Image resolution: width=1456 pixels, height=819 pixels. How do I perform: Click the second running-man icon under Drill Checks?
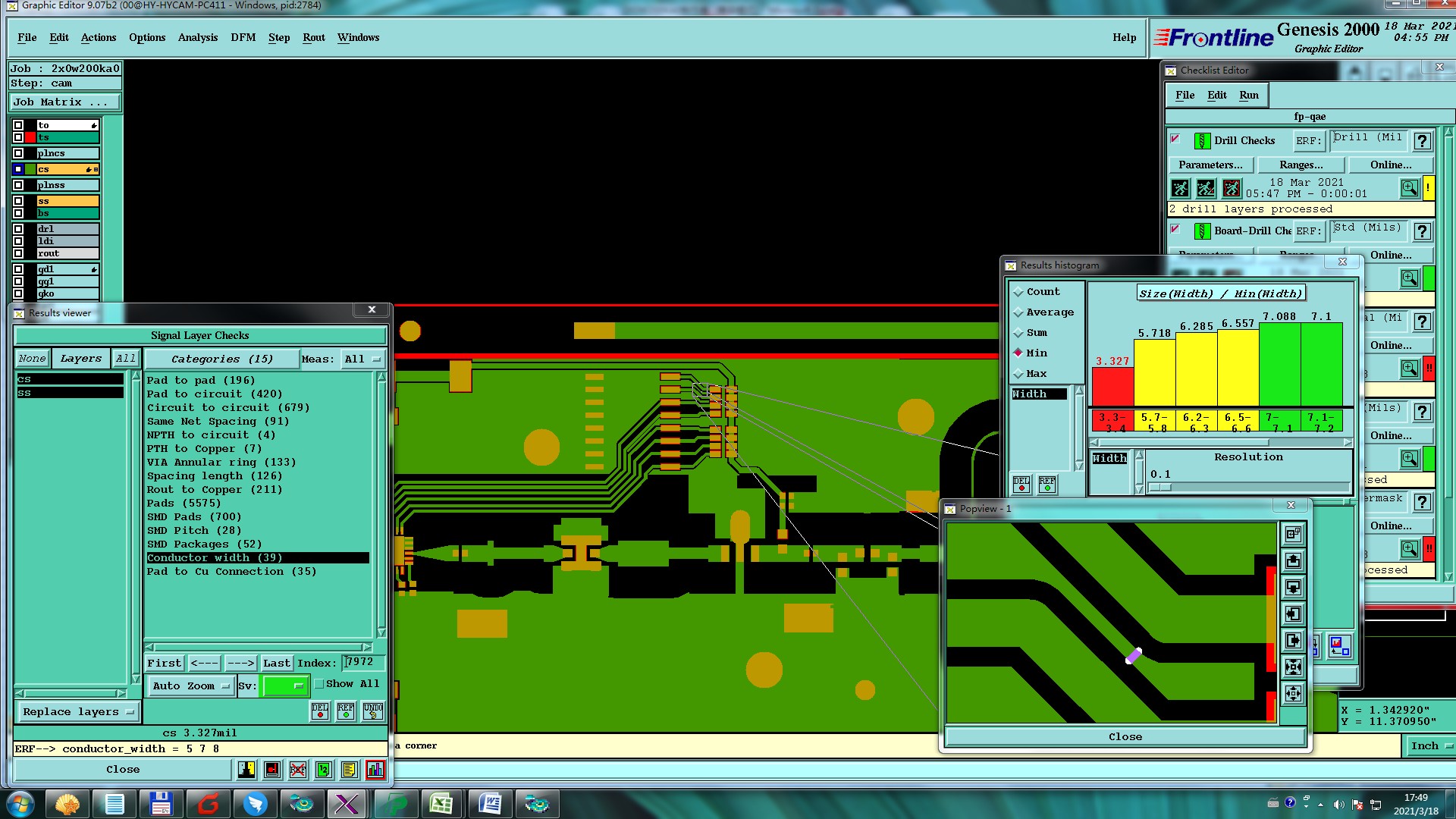click(x=1207, y=188)
